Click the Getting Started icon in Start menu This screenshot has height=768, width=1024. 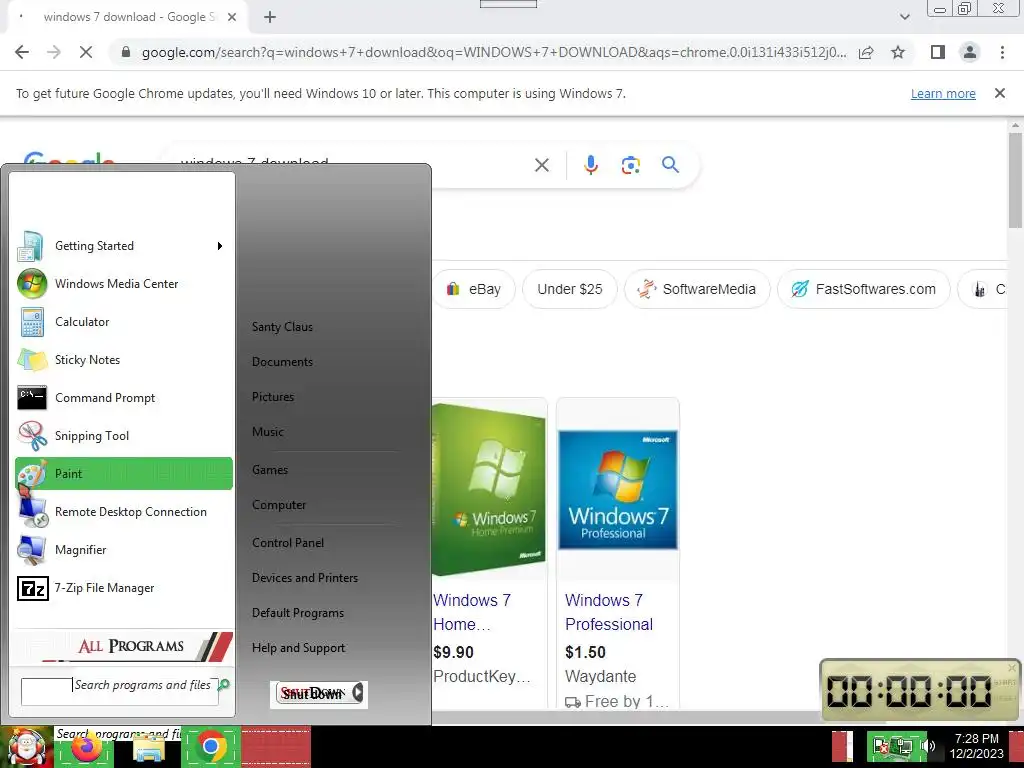pos(31,246)
